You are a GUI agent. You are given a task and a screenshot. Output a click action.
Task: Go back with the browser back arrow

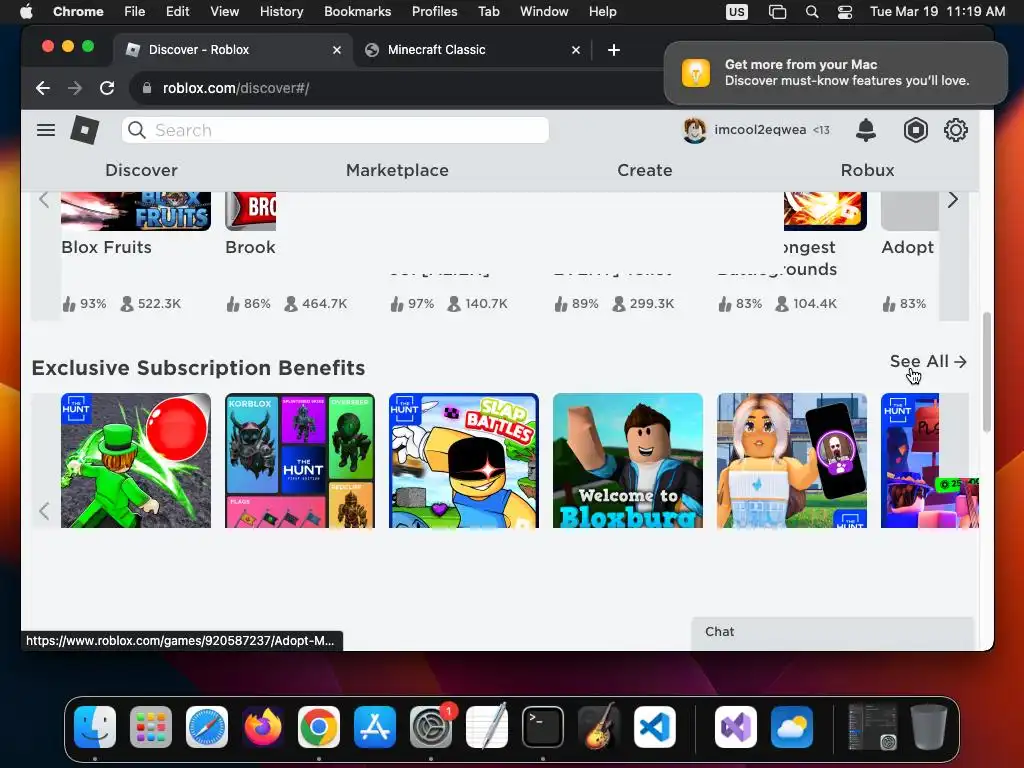(x=43, y=88)
